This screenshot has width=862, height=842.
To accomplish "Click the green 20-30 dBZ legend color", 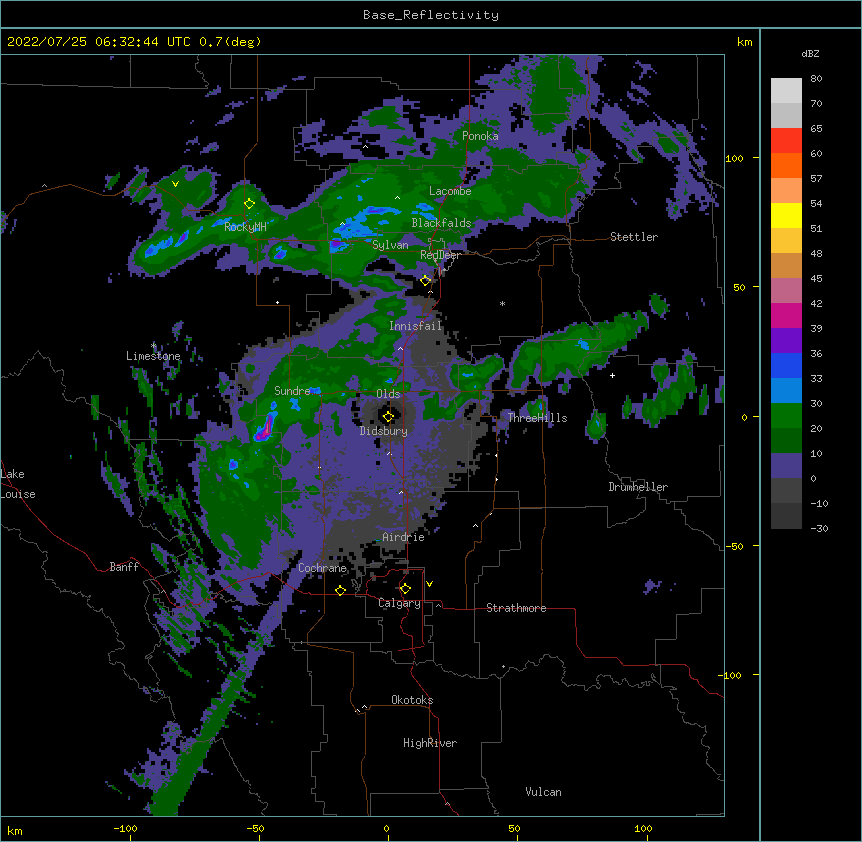I will 786,416.
